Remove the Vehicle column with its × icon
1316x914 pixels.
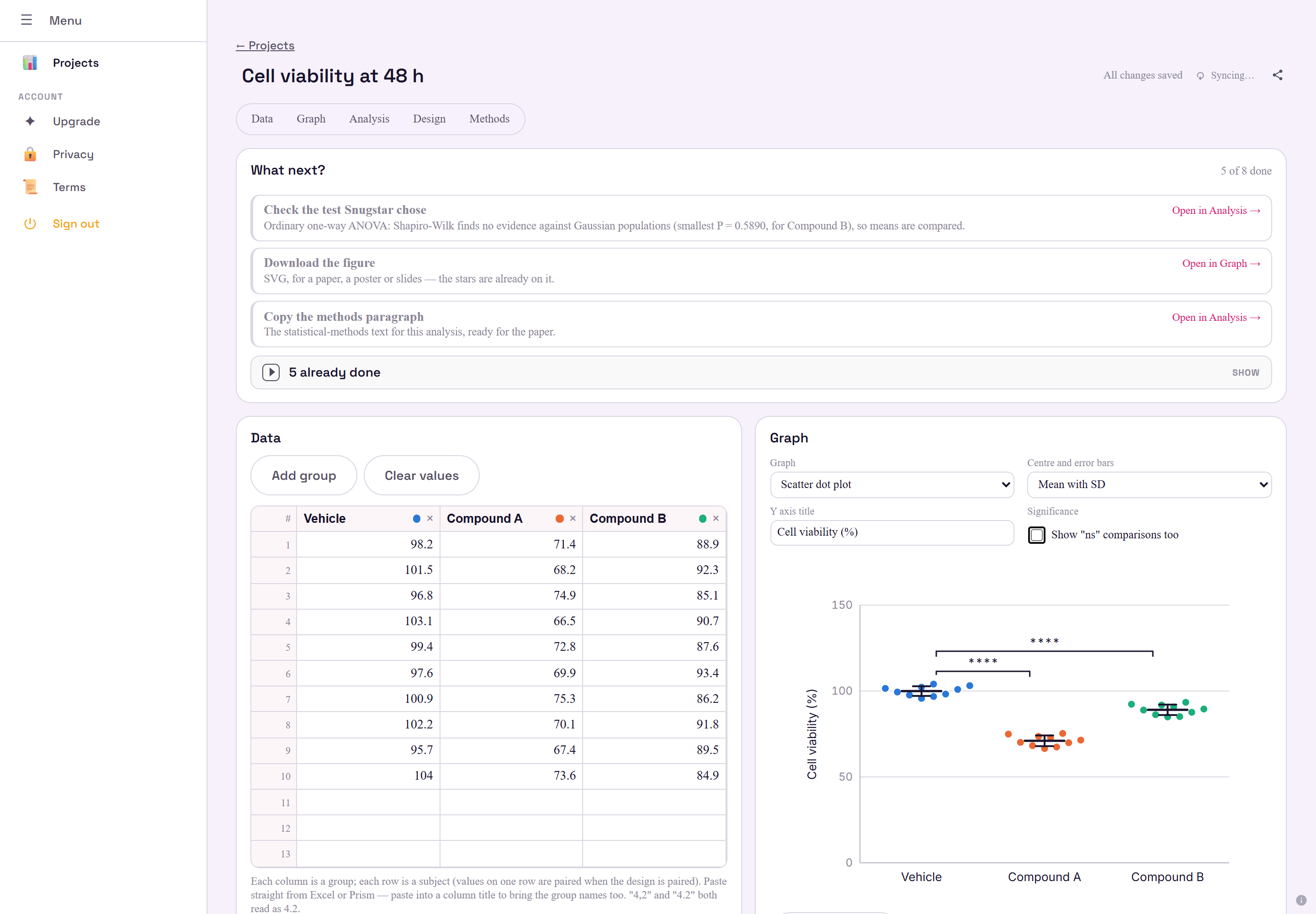pyautogui.click(x=430, y=518)
